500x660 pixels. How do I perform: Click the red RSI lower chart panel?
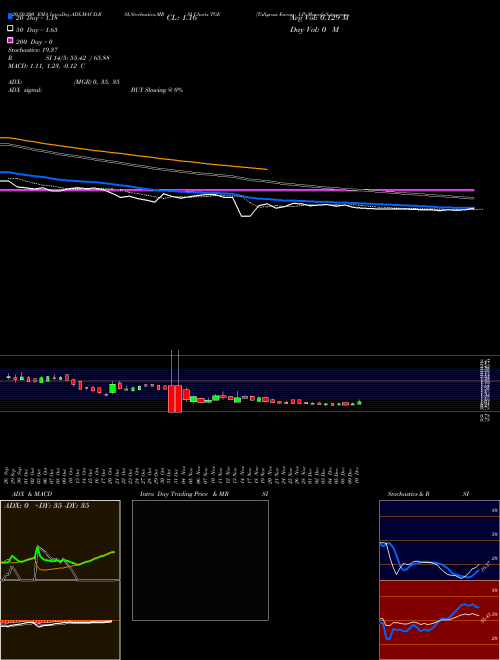[x=439, y=620]
